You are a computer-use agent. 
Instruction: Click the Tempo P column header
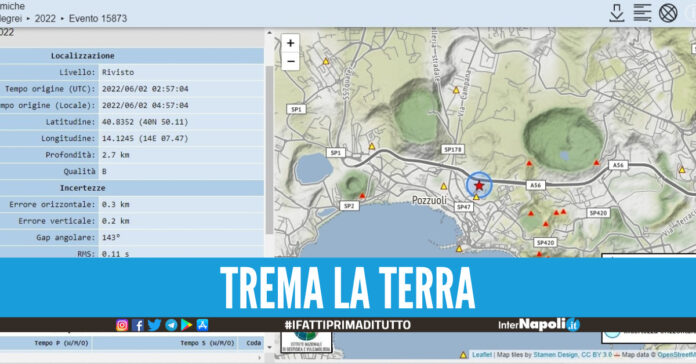click(61, 343)
